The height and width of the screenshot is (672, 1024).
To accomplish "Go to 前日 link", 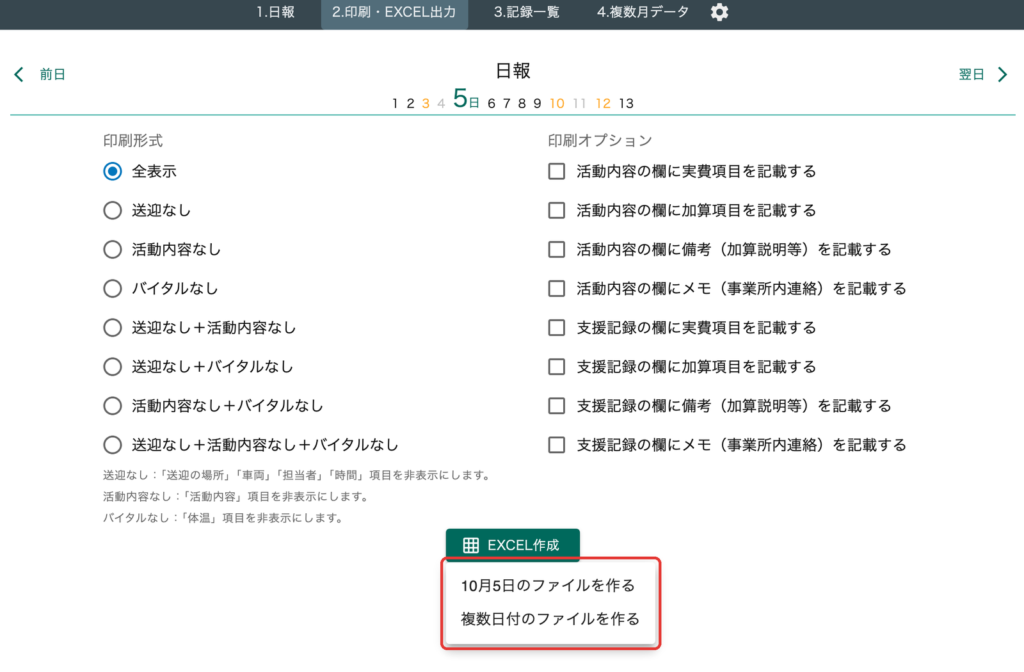I will tap(52, 74).
